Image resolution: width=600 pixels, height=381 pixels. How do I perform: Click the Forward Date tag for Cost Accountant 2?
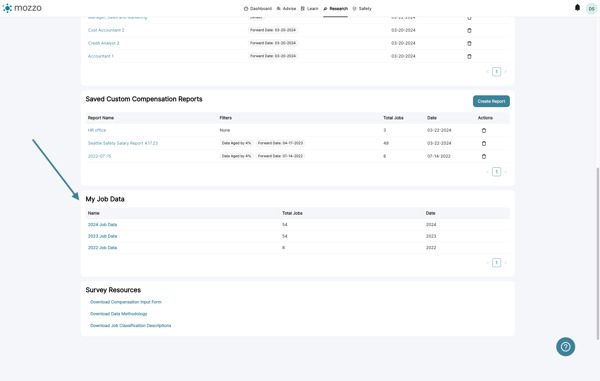click(x=273, y=30)
